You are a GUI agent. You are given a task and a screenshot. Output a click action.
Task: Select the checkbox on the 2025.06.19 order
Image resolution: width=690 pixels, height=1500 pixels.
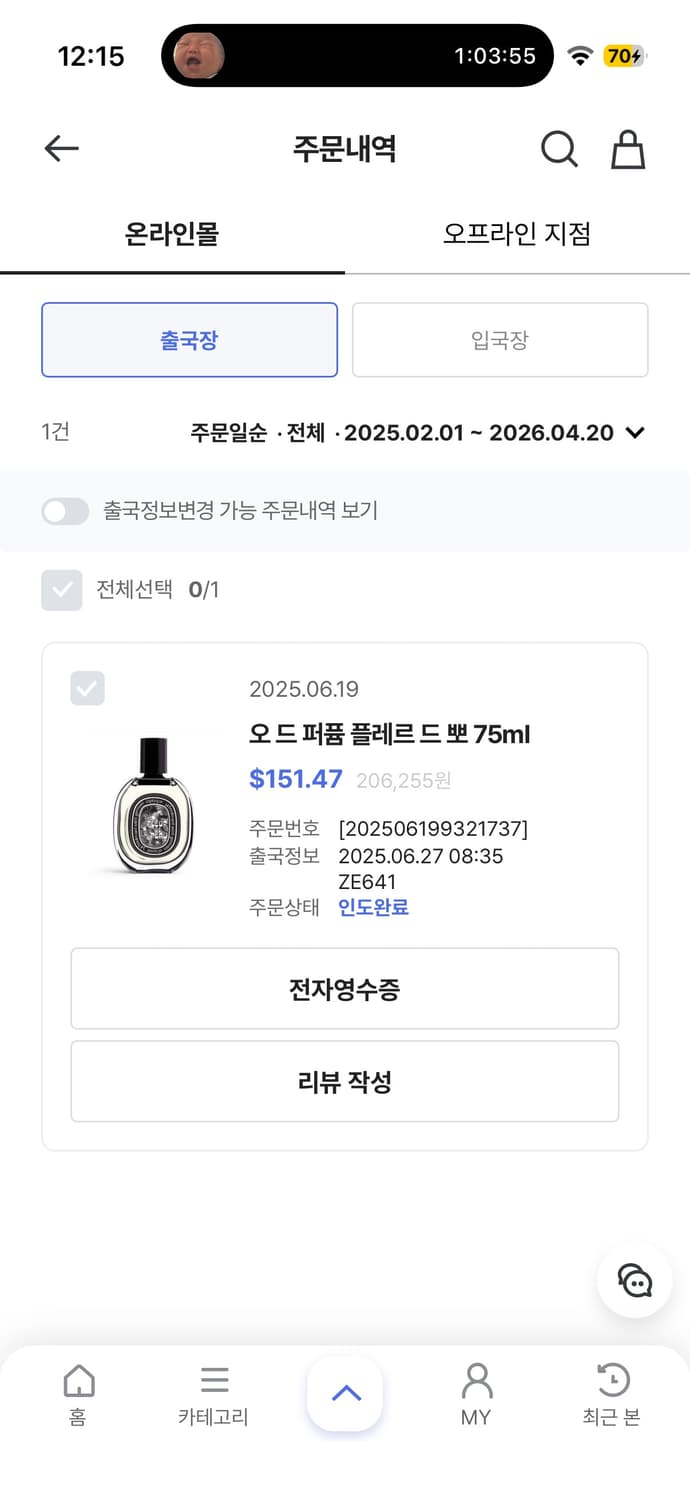(87, 688)
